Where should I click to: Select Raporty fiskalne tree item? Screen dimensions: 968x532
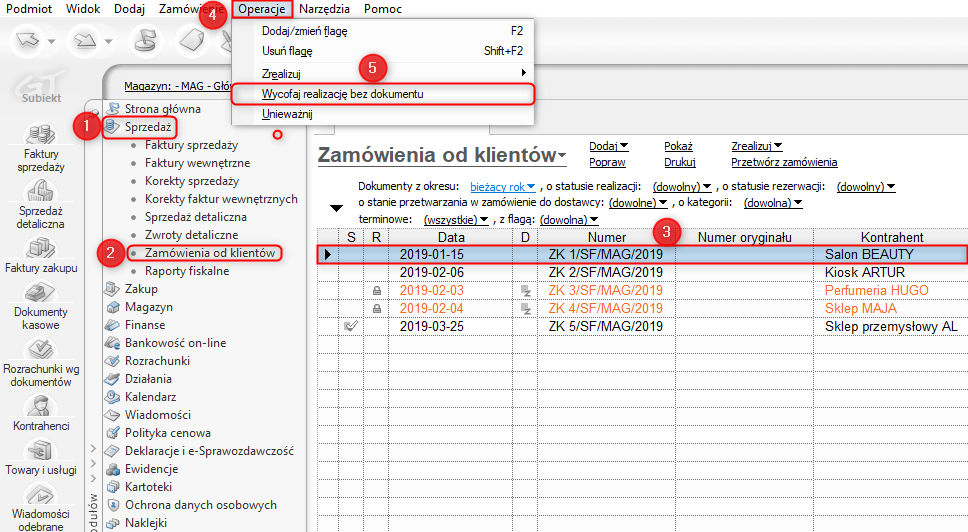[187, 270]
